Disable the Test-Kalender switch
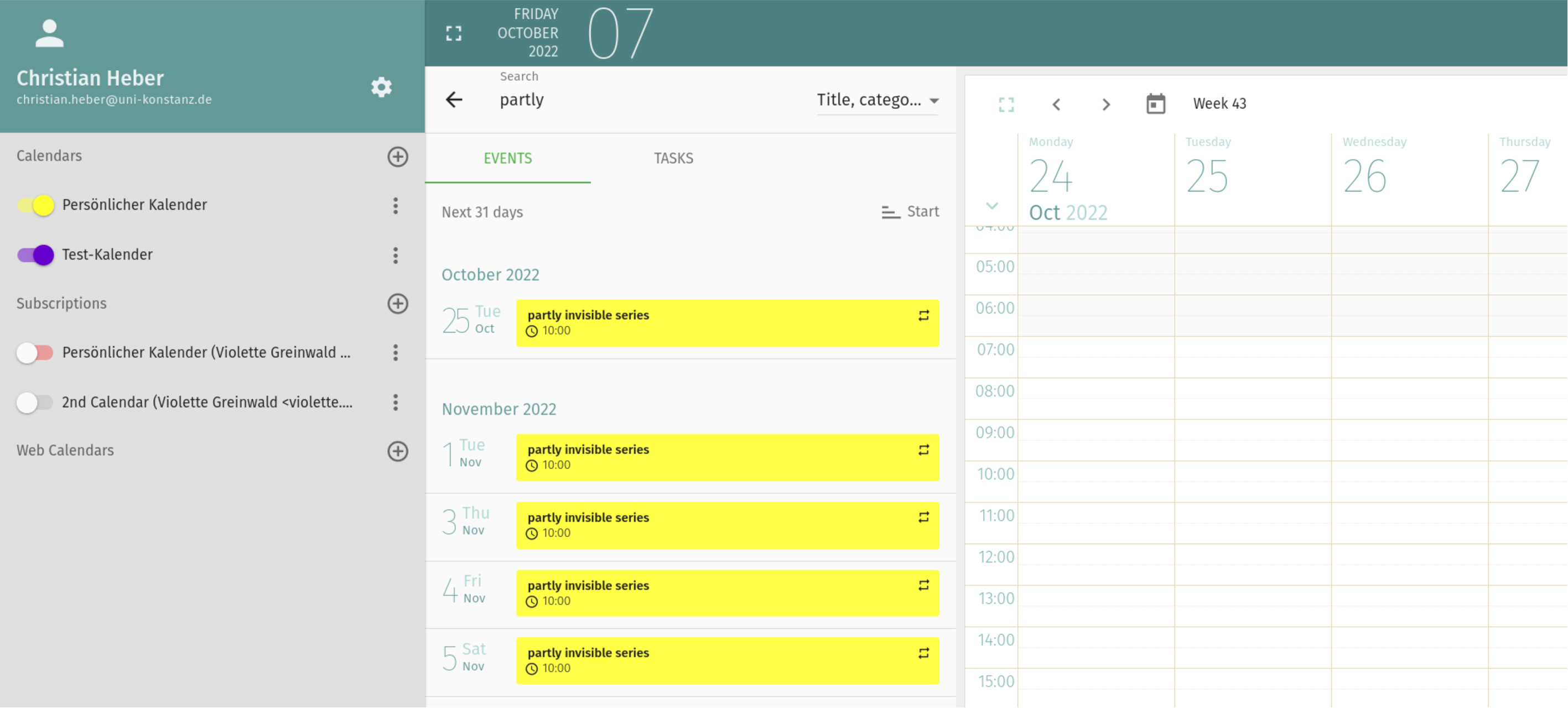Screen dimensions: 1568x708 (35, 255)
